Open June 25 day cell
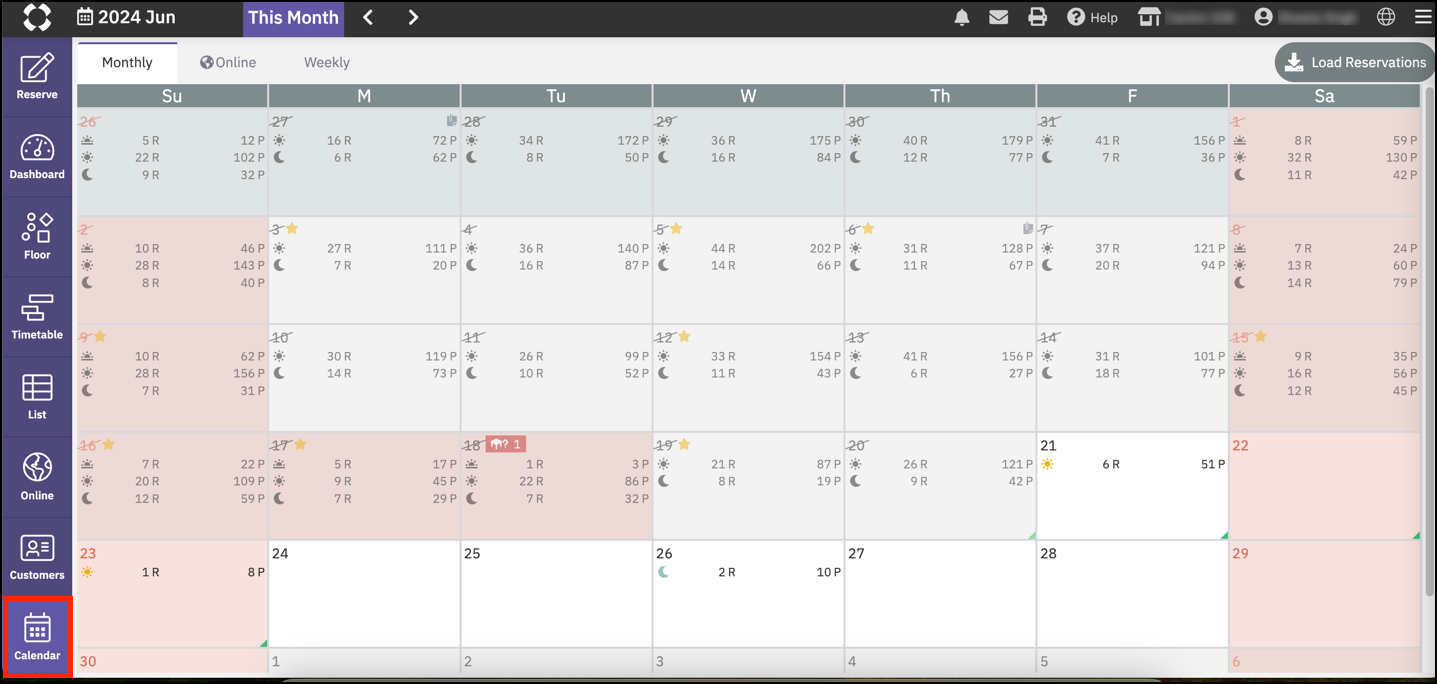1437x684 pixels. click(557, 594)
